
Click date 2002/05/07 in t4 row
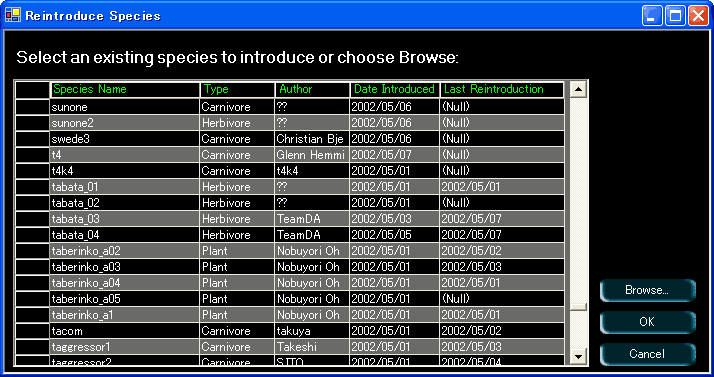pos(395,155)
